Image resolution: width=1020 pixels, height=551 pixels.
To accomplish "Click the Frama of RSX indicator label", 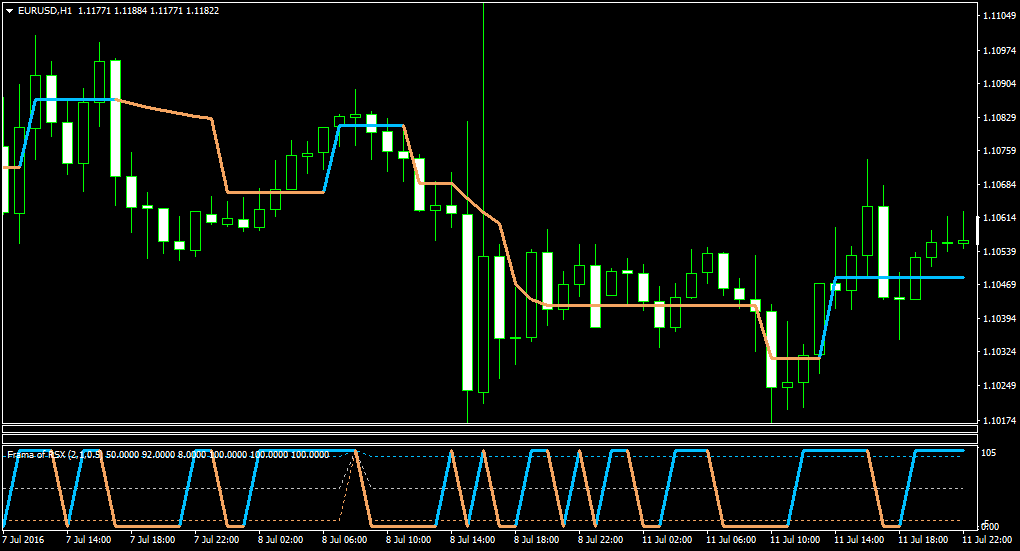I will (55, 455).
